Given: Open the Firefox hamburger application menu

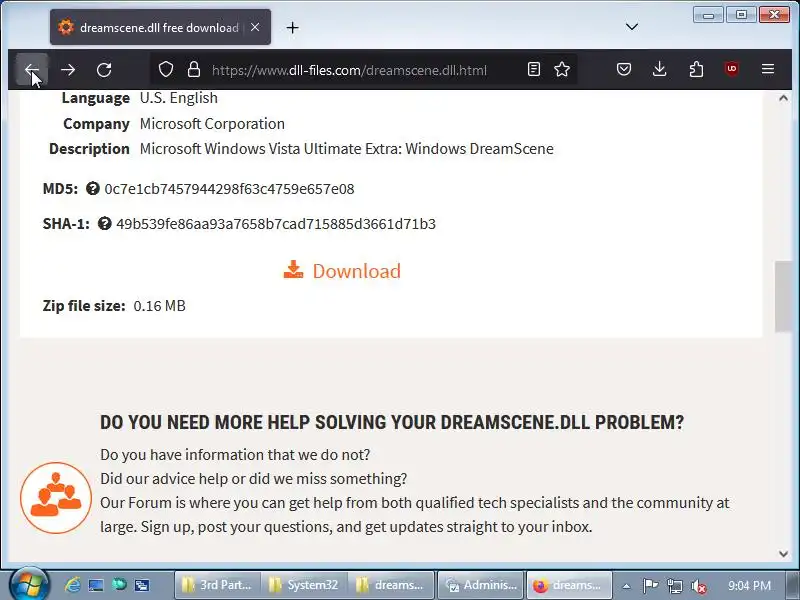Looking at the screenshot, I should pyautogui.click(x=768, y=69).
